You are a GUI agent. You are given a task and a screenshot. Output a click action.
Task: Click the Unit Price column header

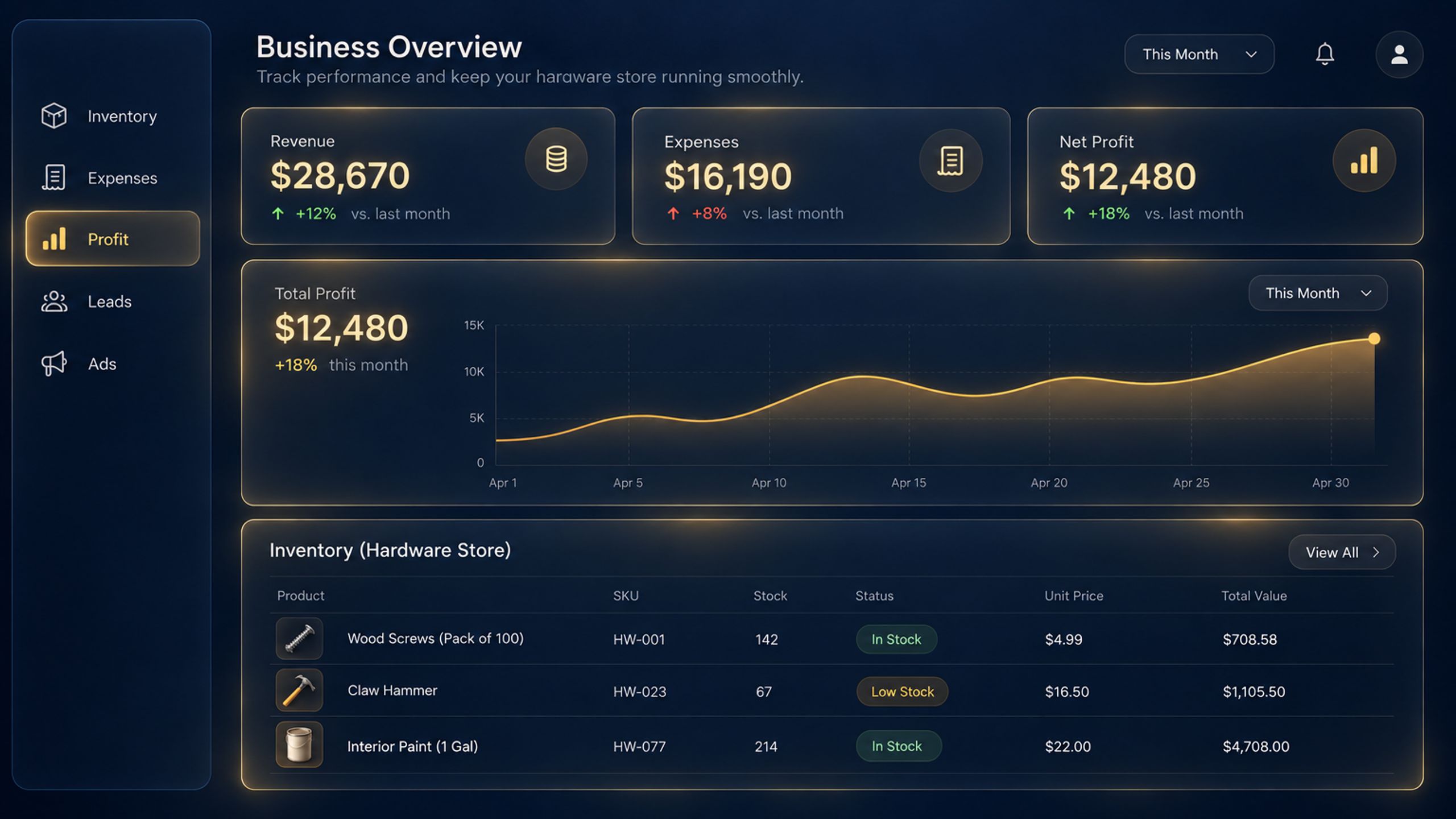click(1074, 595)
